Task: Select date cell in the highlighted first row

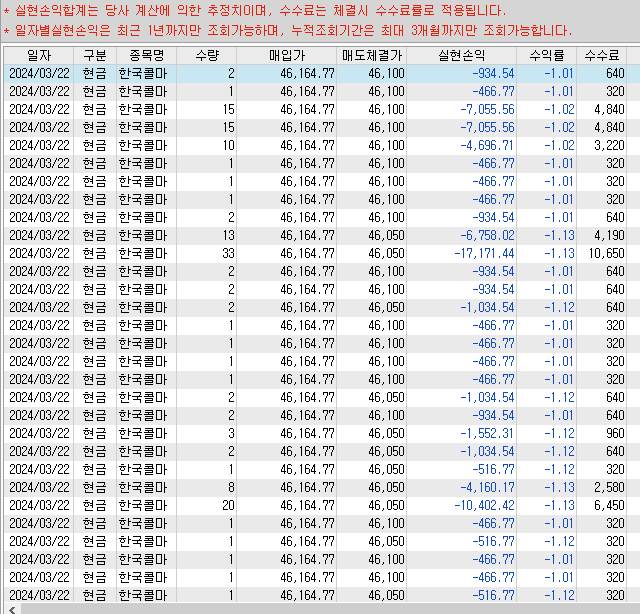Action: point(39,73)
